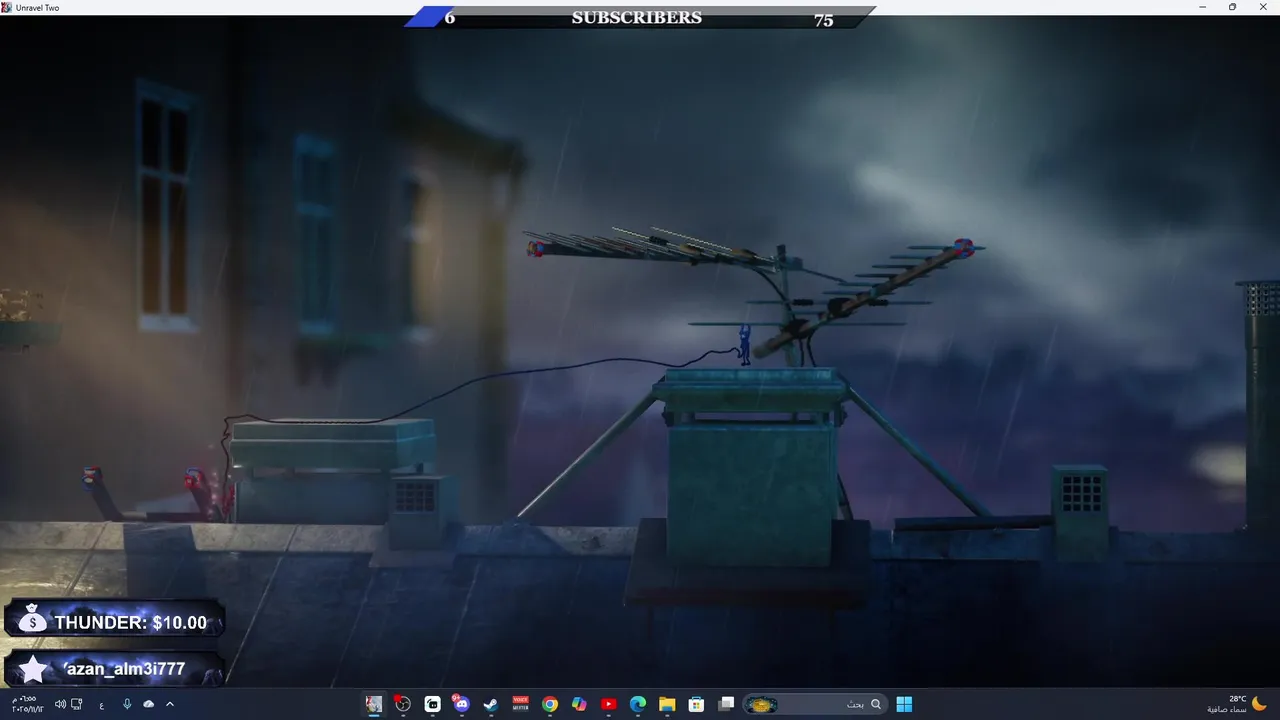
Task: Click the subscriber goal number 75
Action: [823, 20]
